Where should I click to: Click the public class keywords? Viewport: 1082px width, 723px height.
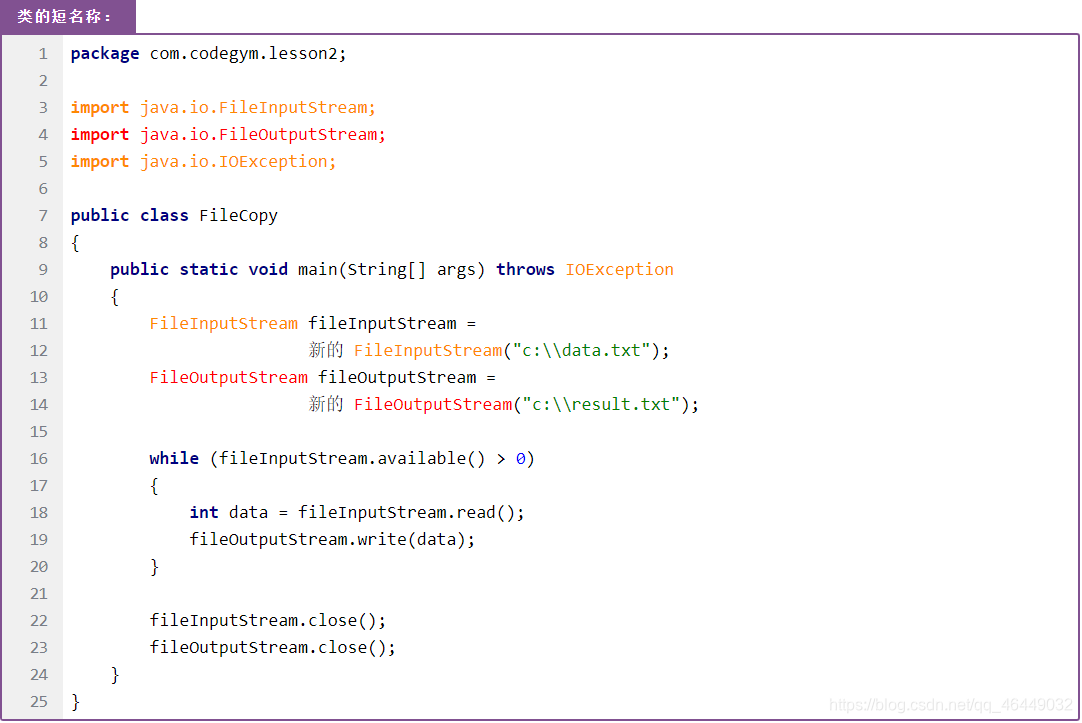pos(130,216)
